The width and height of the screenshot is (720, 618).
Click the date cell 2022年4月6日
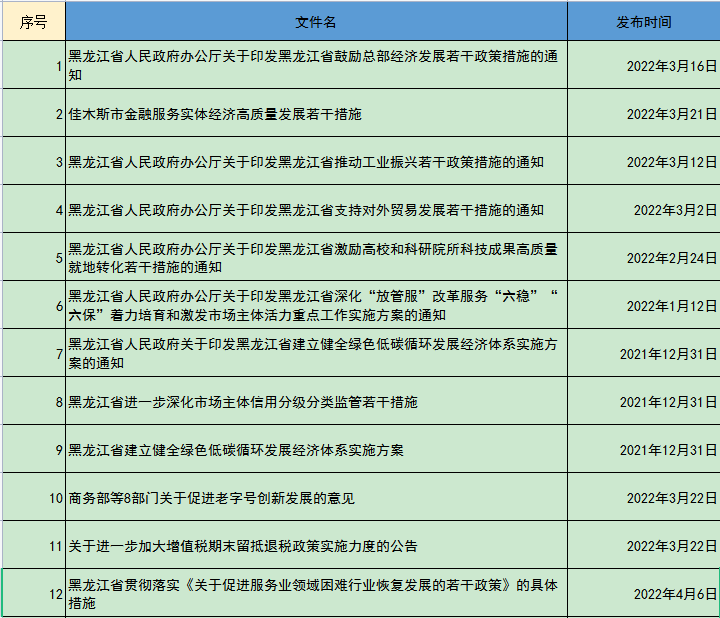click(x=643, y=594)
